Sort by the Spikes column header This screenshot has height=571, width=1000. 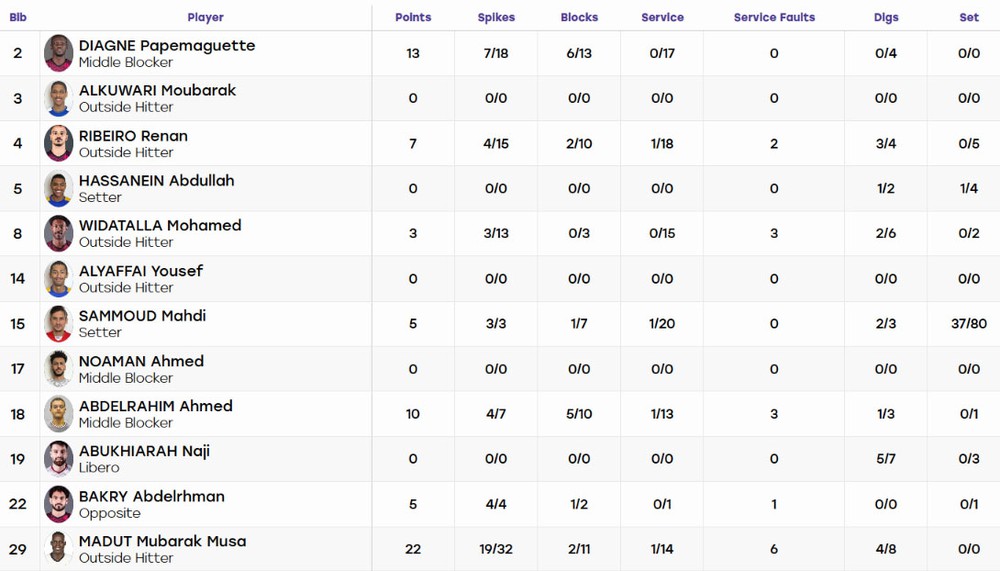pyautogui.click(x=496, y=17)
